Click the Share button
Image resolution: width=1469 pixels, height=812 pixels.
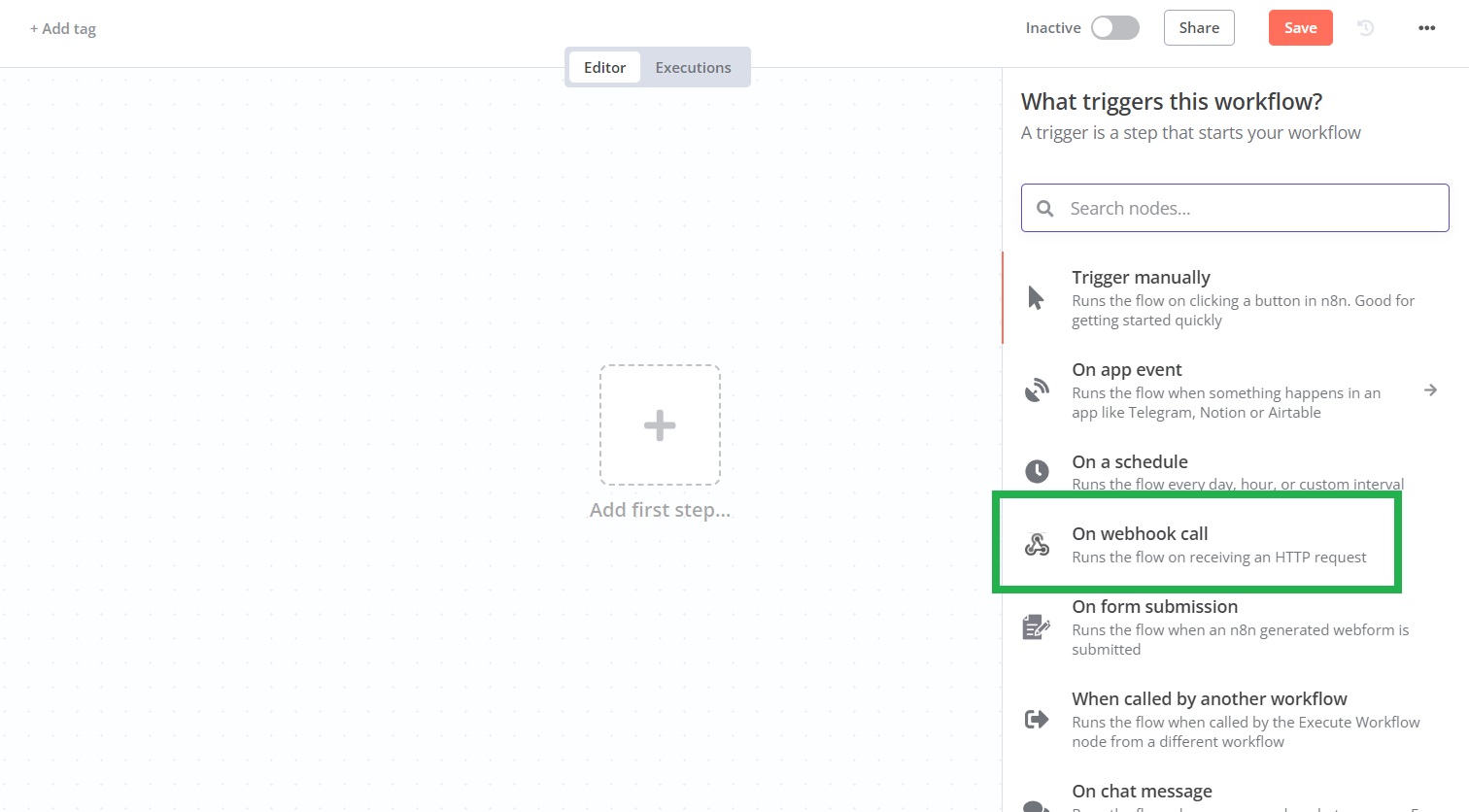[1199, 28]
